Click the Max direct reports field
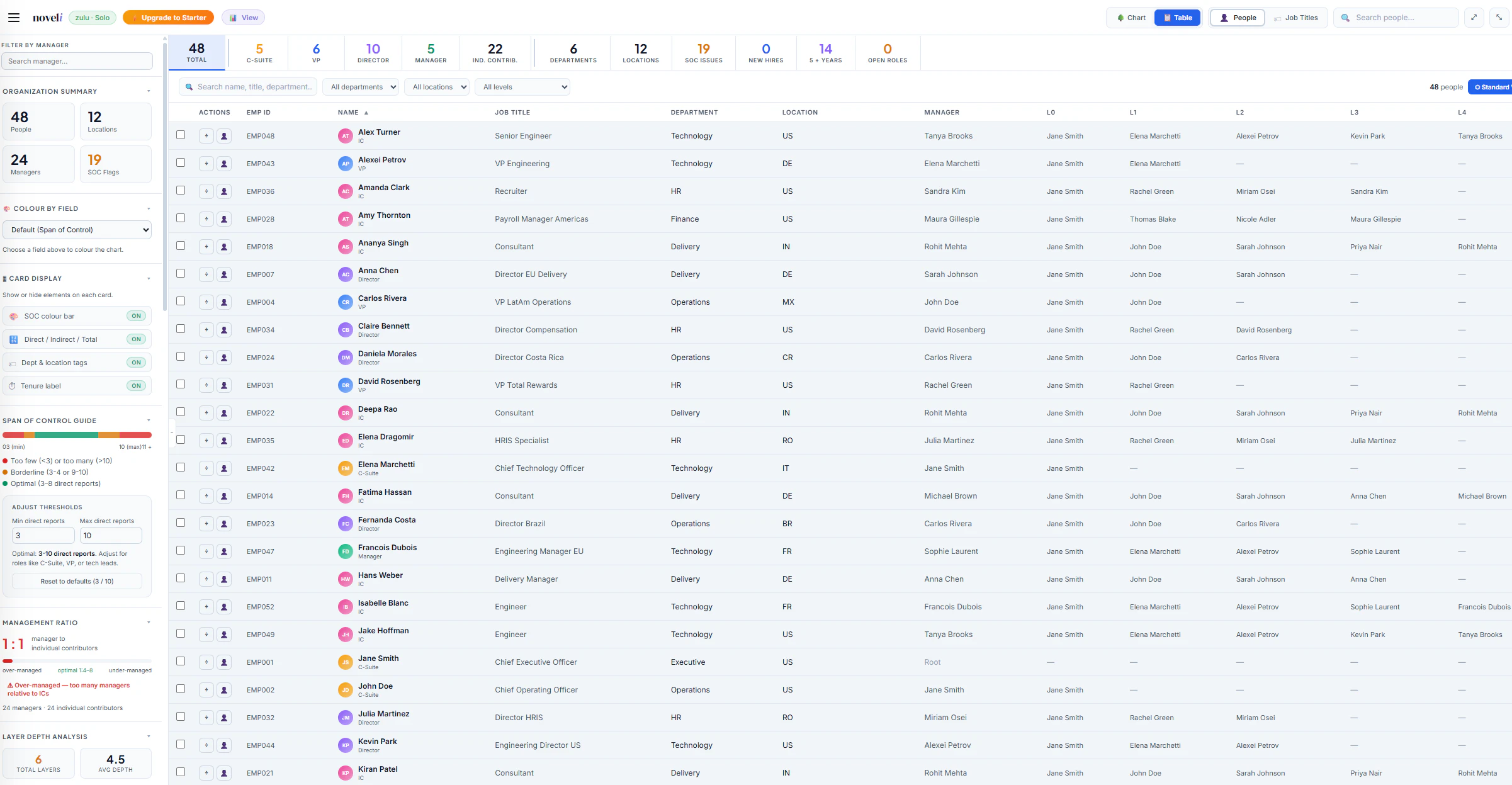The width and height of the screenshot is (1512, 785). [x=111, y=536]
